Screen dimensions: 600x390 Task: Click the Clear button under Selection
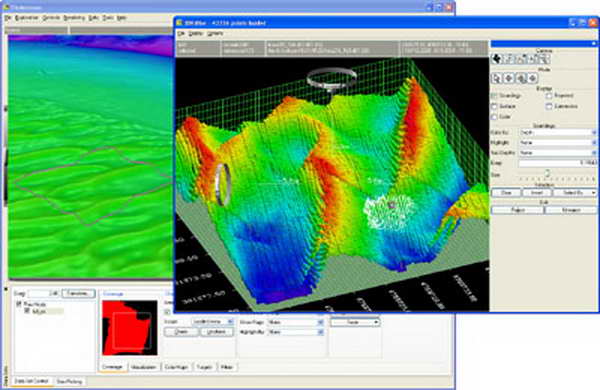pyautogui.click(x=506, y=193)
